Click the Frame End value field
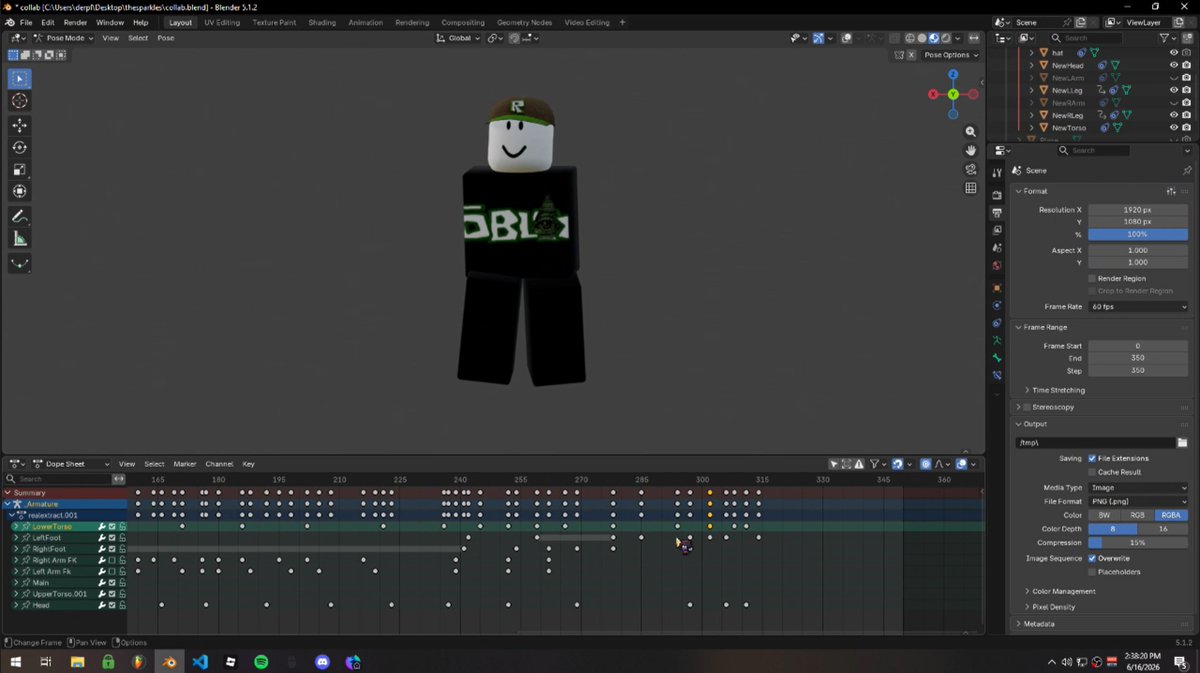Viewport: 1200px width, 673px height. tap(1138, 358)
